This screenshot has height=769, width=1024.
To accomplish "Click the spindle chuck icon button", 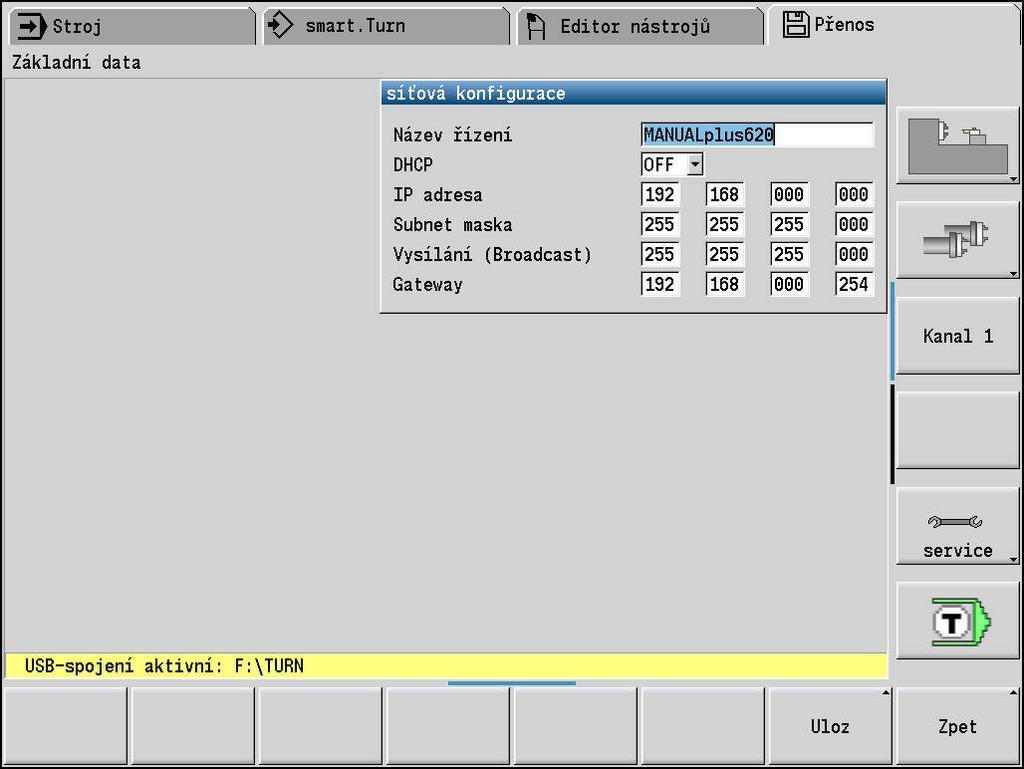I will tap(957, 240).
